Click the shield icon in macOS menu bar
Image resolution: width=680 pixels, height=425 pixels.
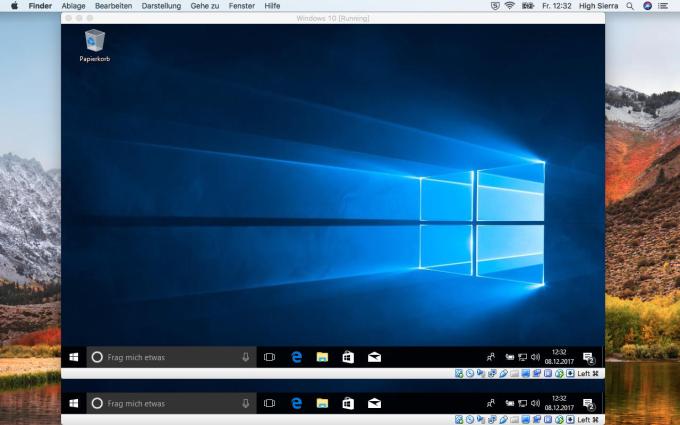click(x=495, y=6)
